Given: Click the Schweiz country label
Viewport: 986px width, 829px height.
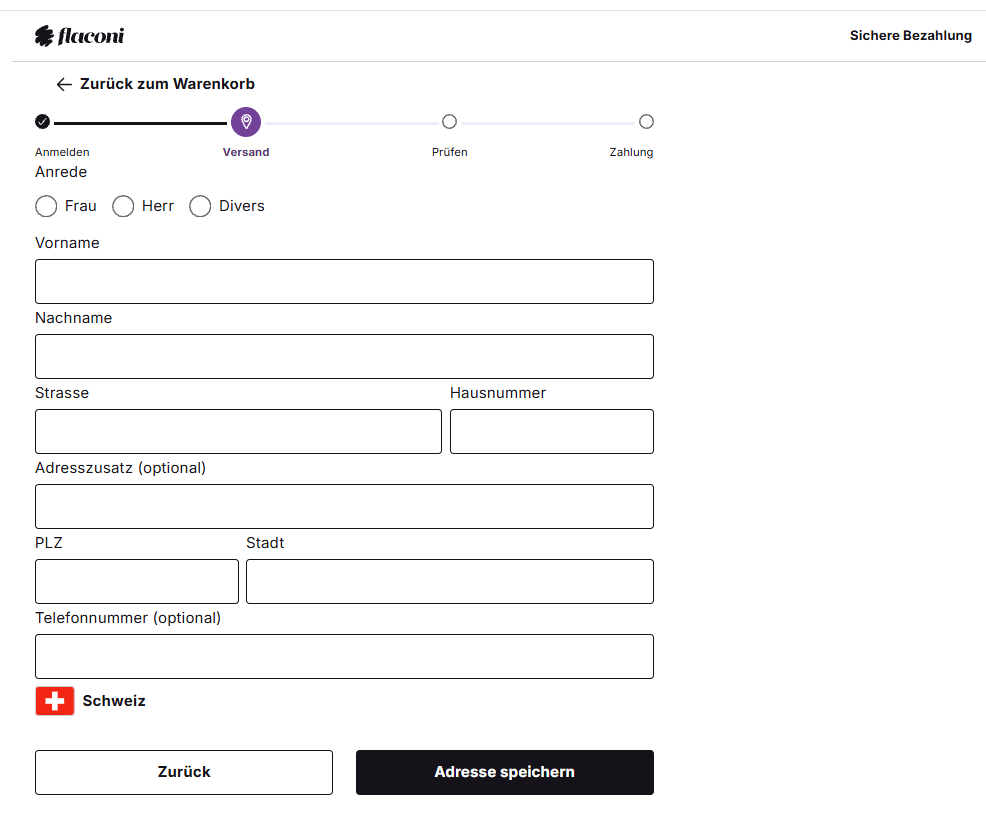Looking at the screenshot, I should 114,701.
